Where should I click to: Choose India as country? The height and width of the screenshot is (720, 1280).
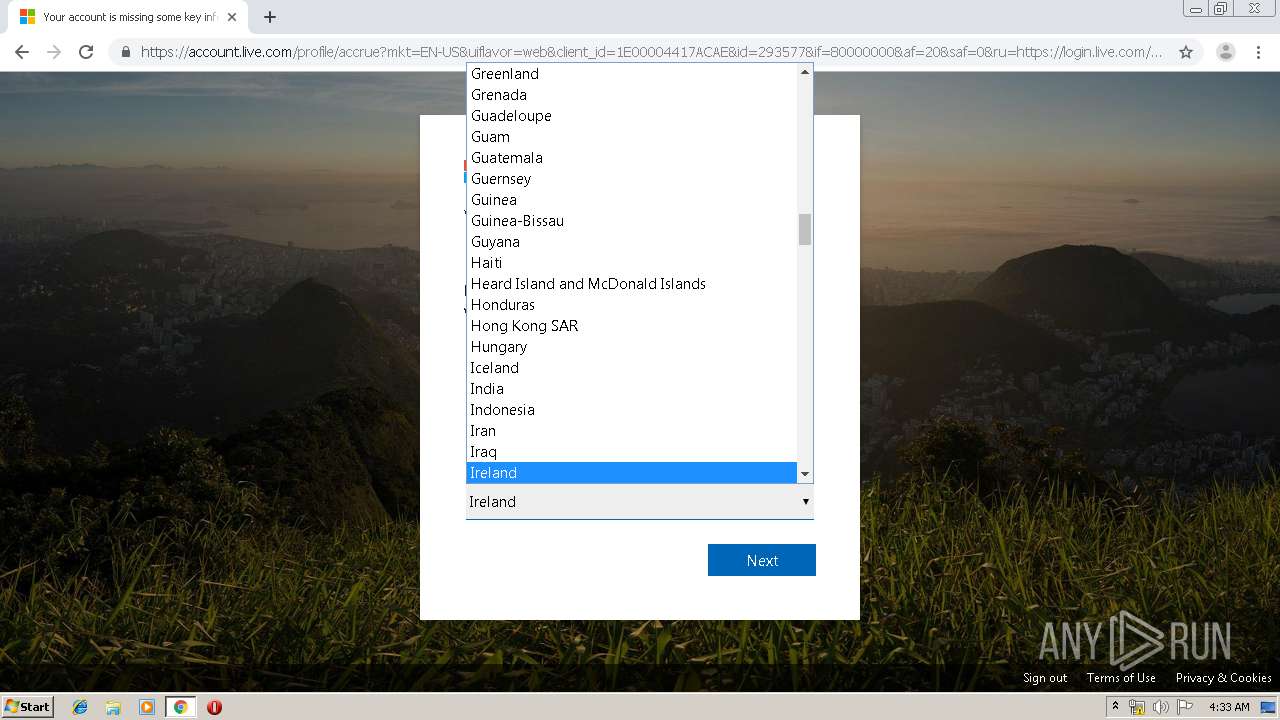tap(632, 389)
